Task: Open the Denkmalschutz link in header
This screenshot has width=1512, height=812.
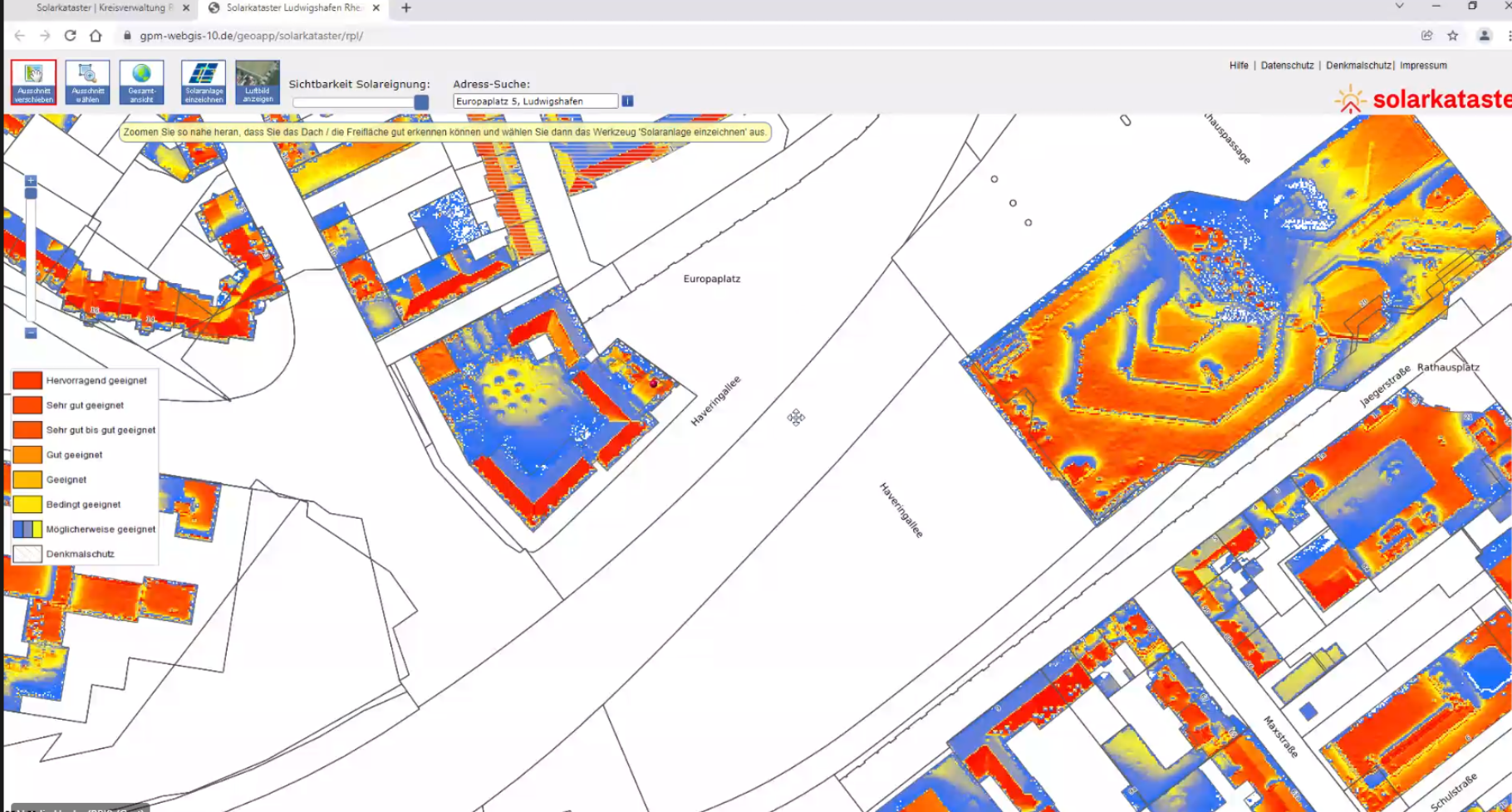Action: click(1358, 66)
